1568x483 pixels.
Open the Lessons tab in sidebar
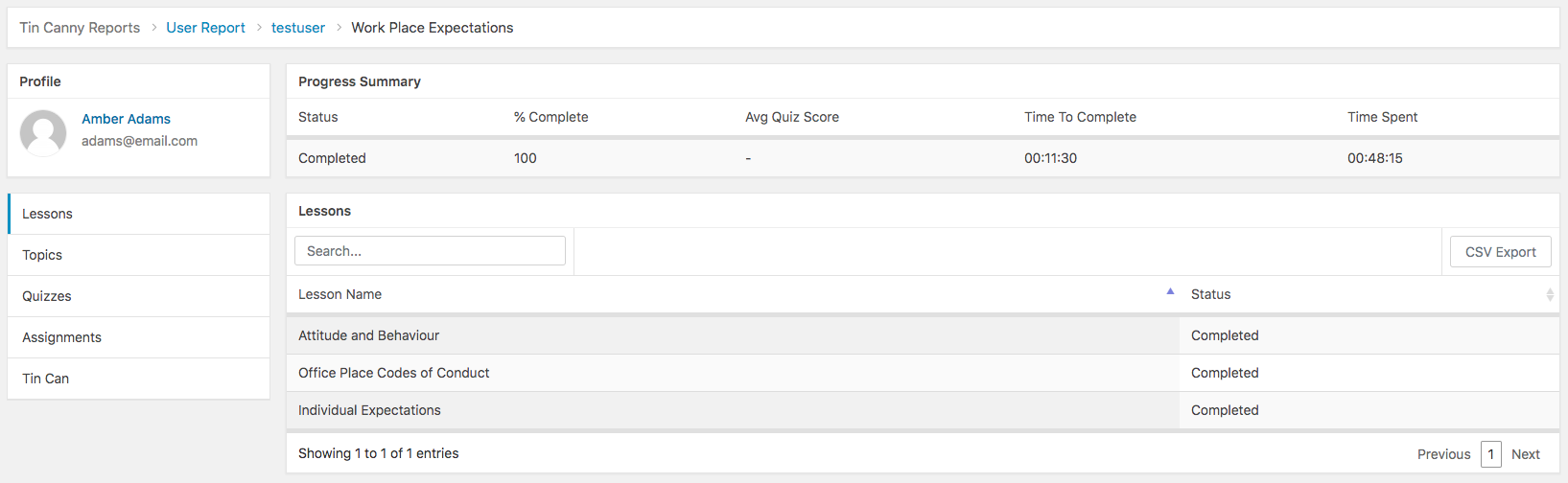(48, 214)
